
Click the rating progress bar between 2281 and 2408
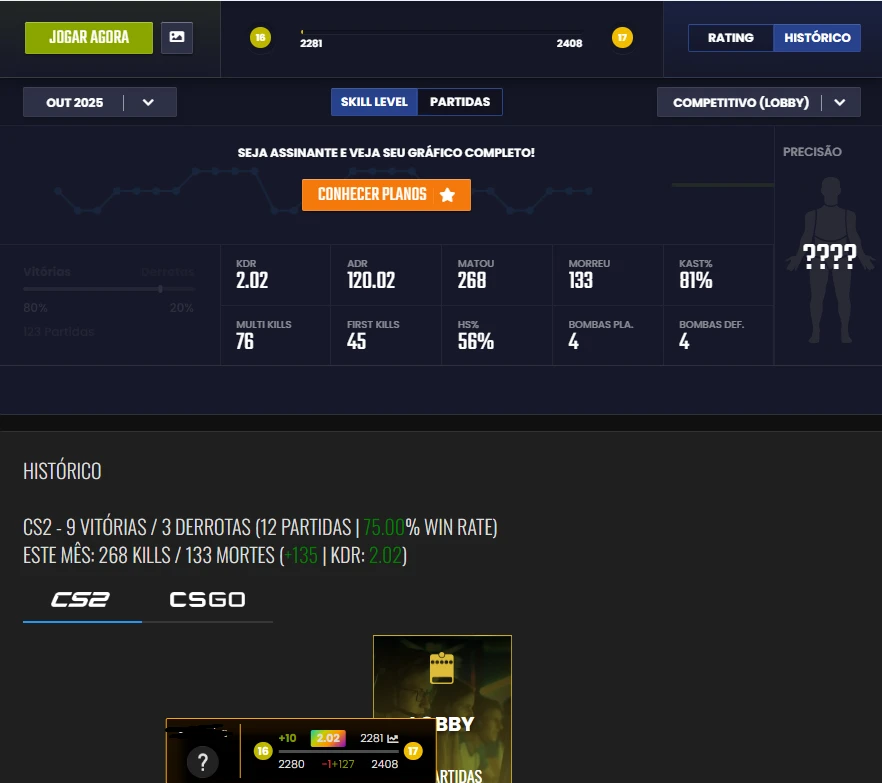(x=442, y=36)
